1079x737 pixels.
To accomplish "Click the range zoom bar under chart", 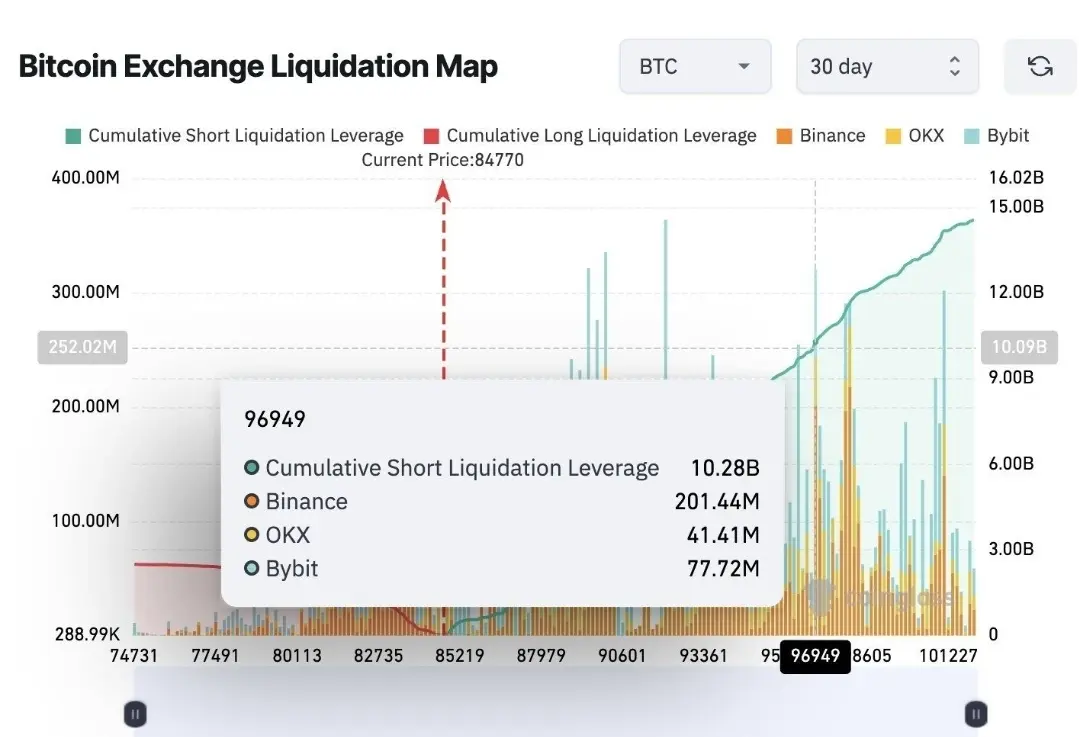I will tap(555, 702).
